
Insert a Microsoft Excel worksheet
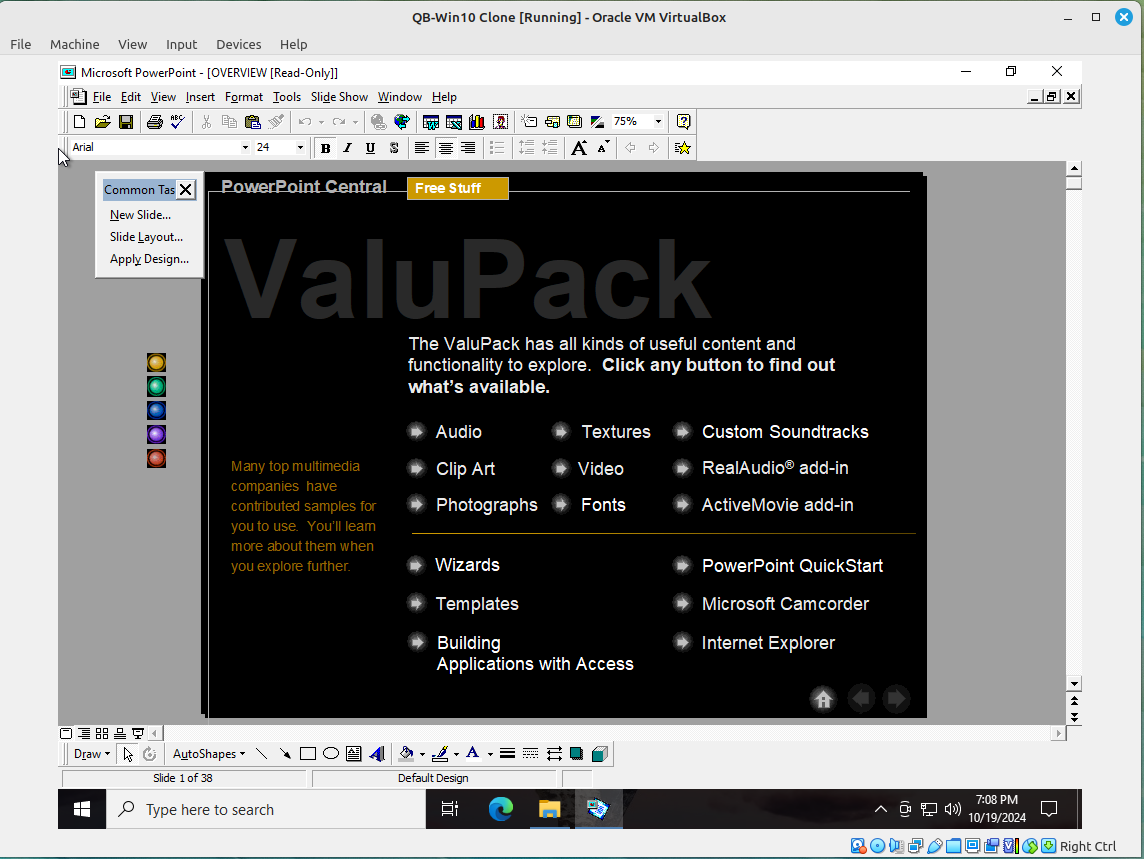click(x=454, y=122)
